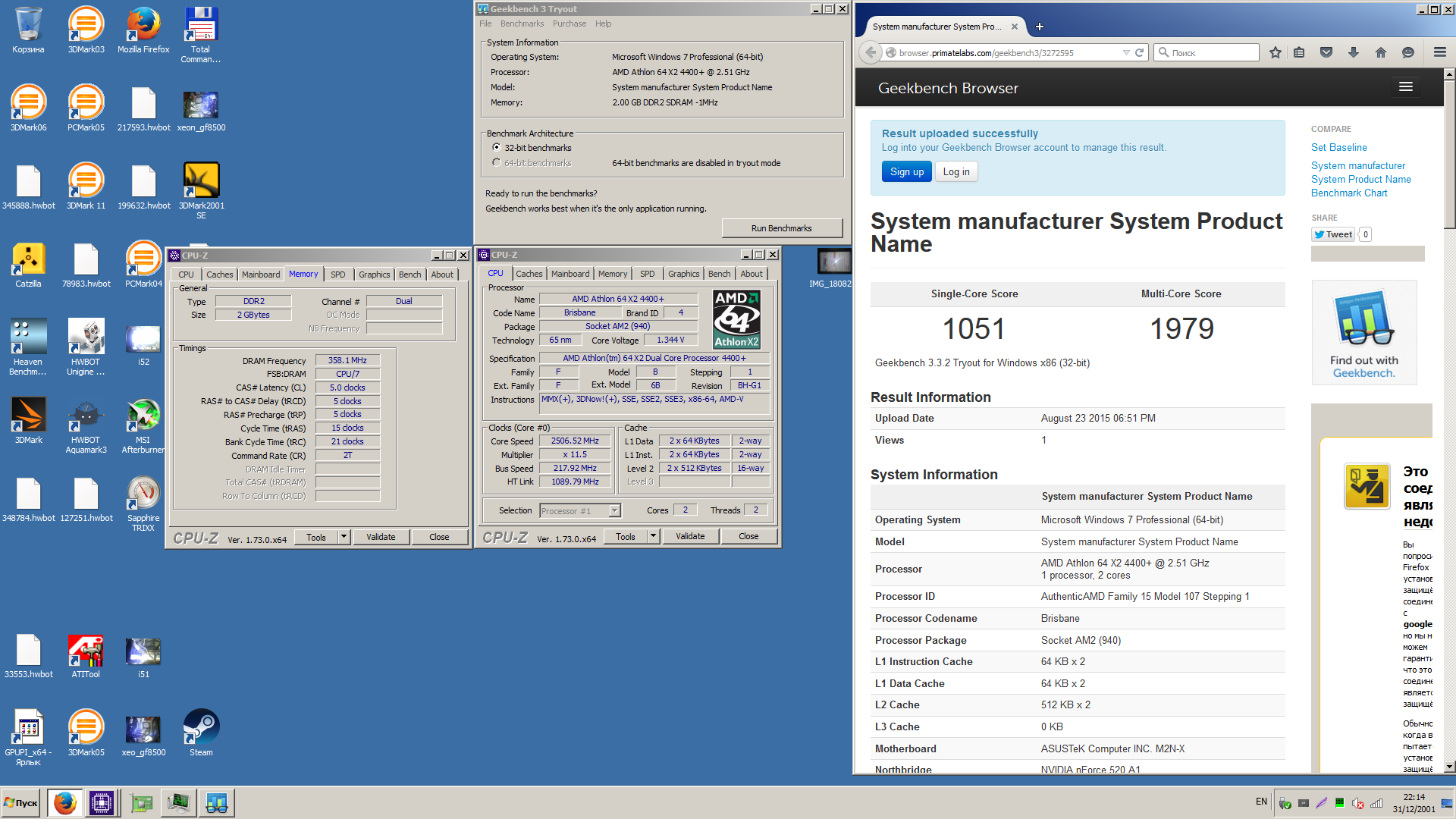Click the Tweet share button

pyautogui.click(x=1333, y=234)
